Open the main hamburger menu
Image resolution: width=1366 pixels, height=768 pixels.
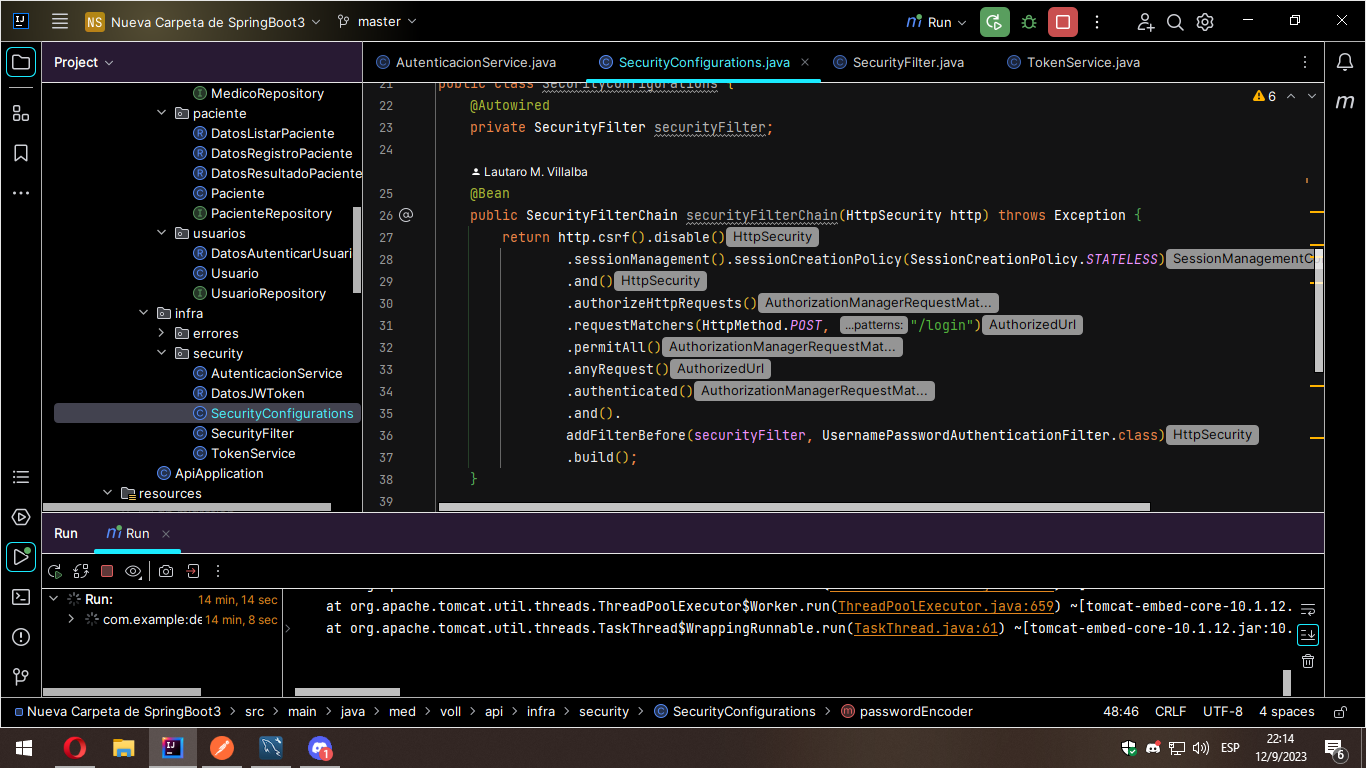[60, 21]
